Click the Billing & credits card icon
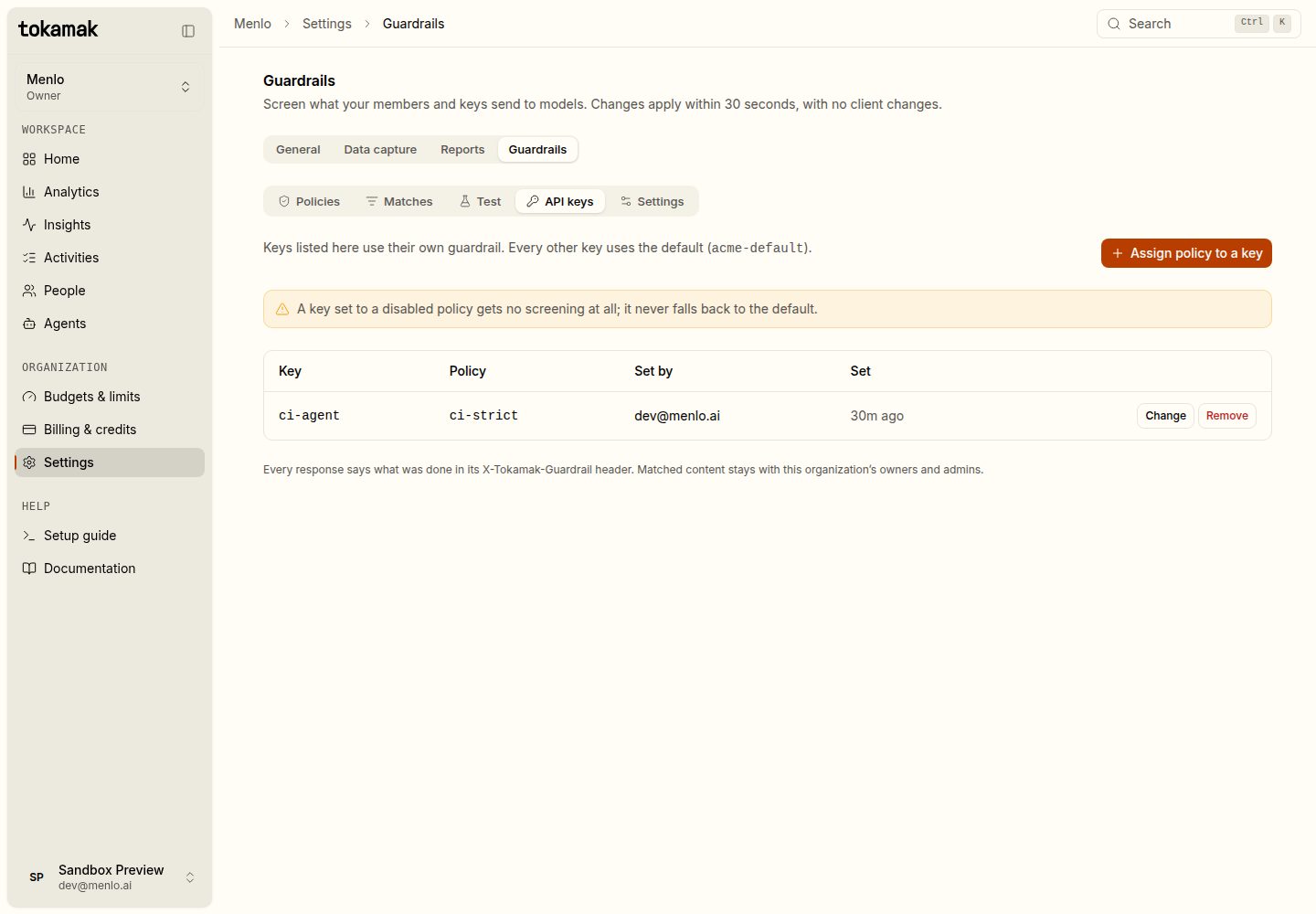 coord(29,430)
